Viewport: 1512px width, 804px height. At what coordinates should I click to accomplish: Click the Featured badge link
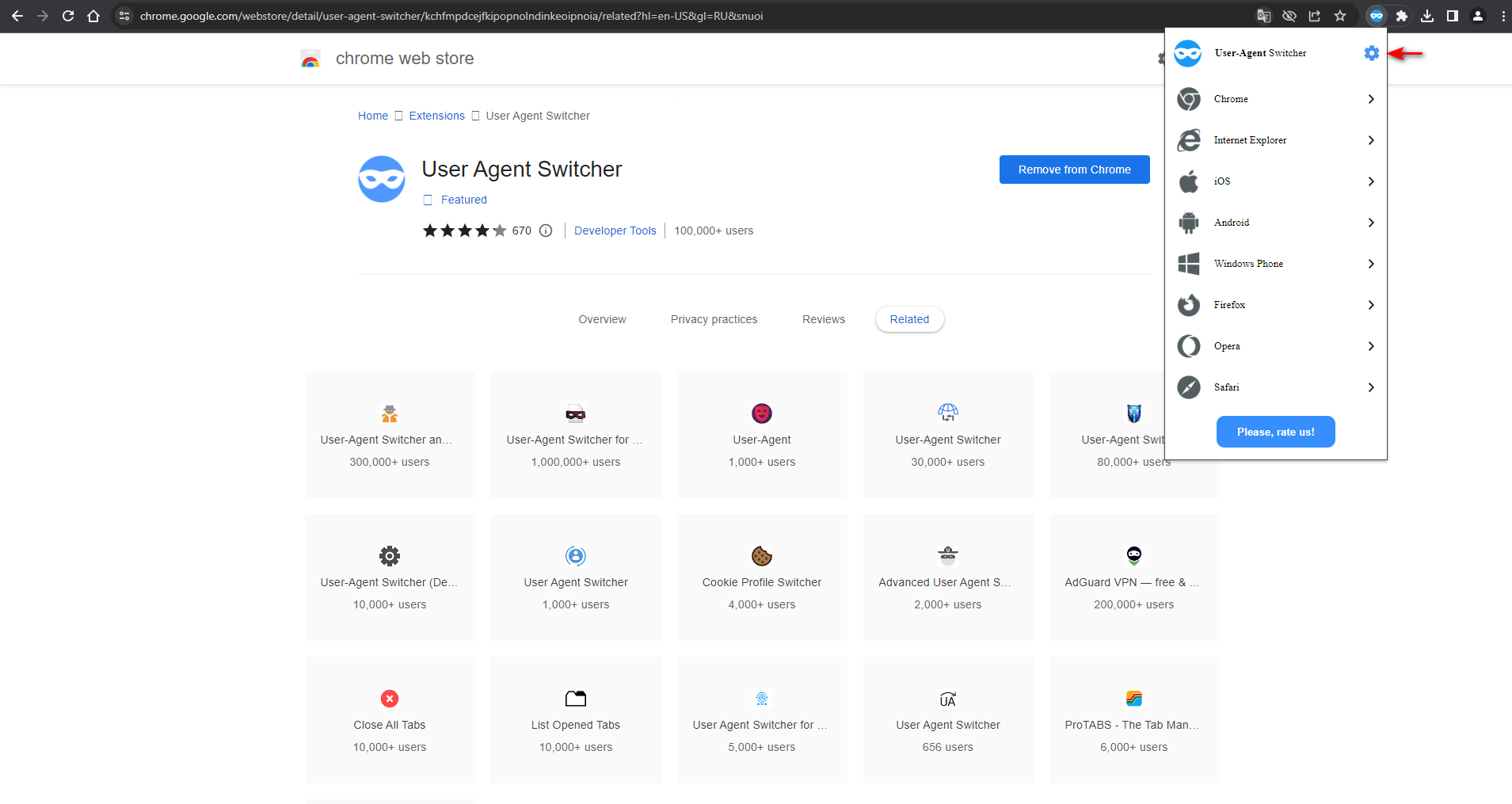pyautogui.click(x=464, y=200)
